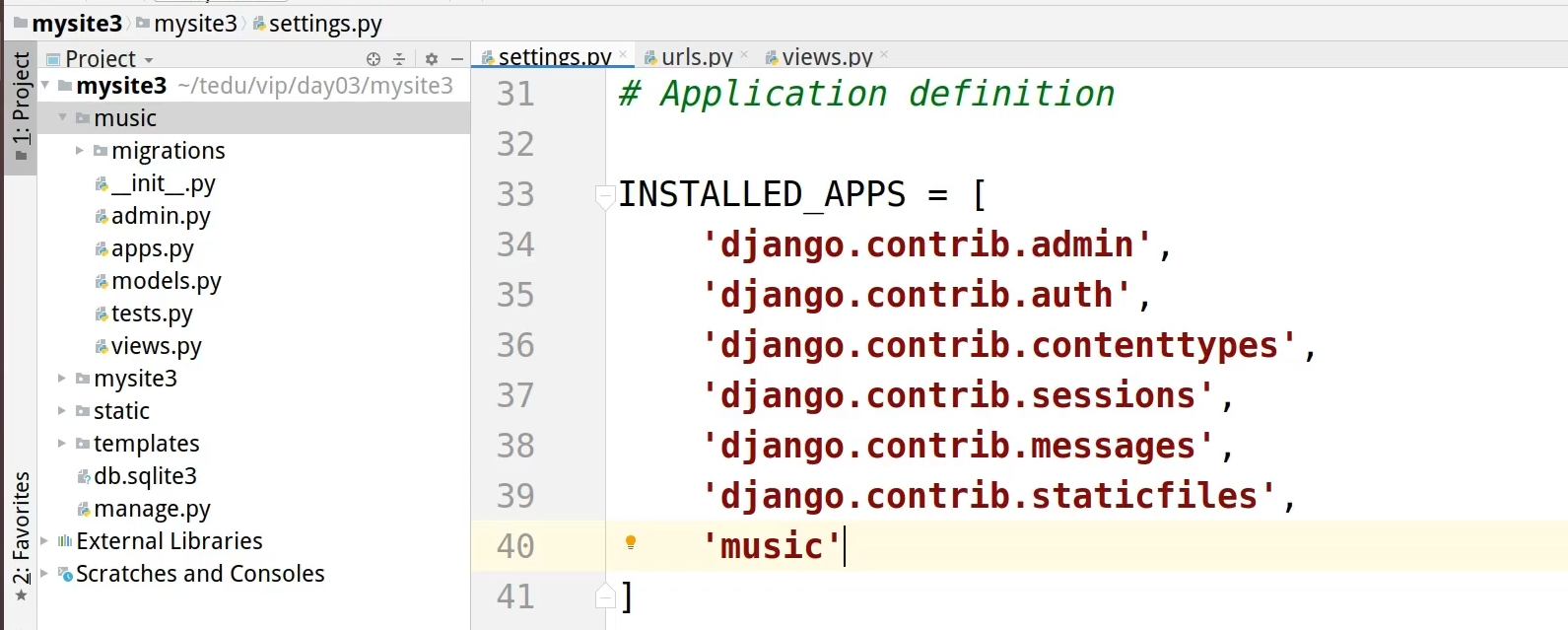This screenshot has height=630, width=1568.
Task: Click the settings.py breadcrumb
Action: [317, 23]
